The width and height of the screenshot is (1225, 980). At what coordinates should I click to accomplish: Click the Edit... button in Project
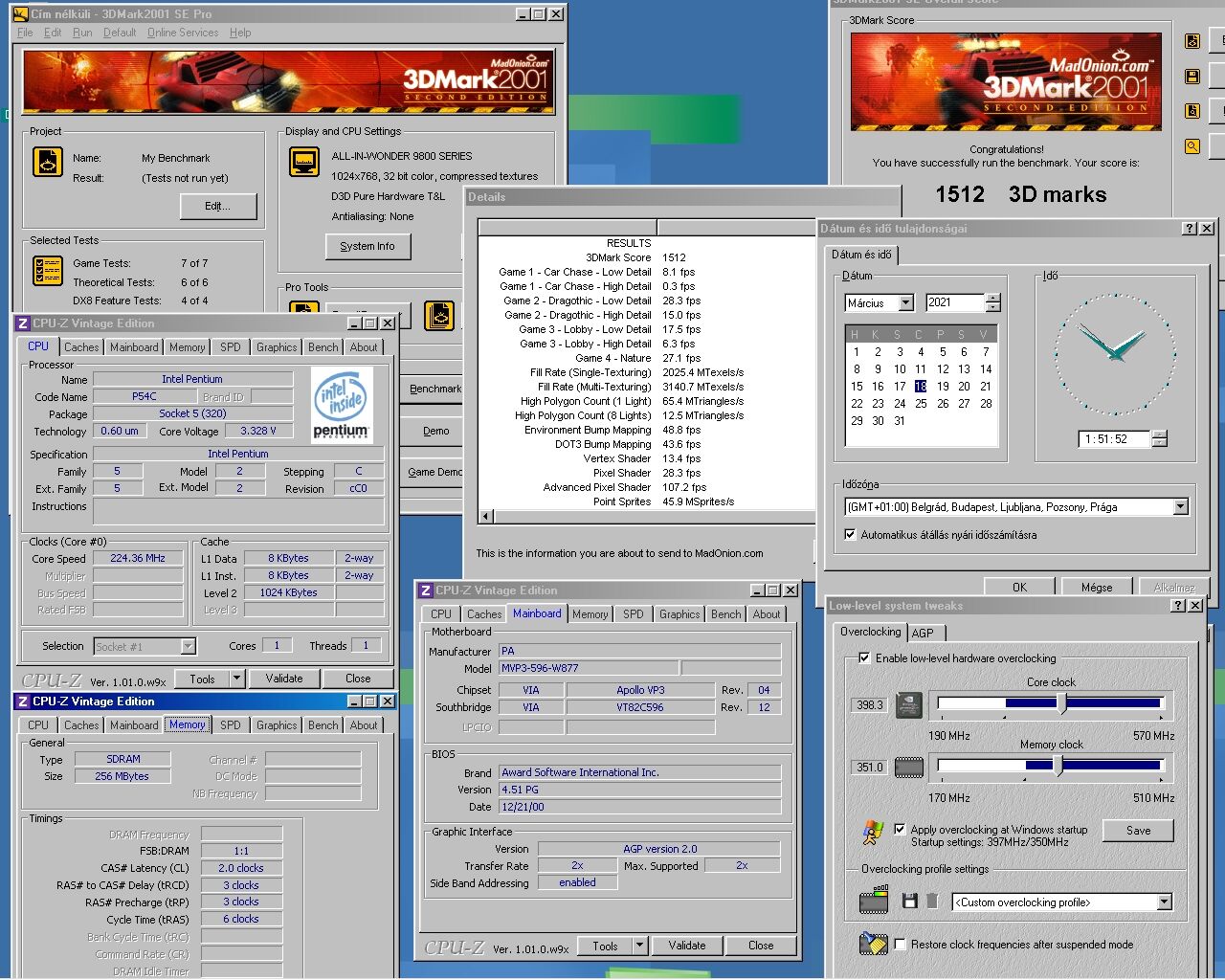(218, 206)
